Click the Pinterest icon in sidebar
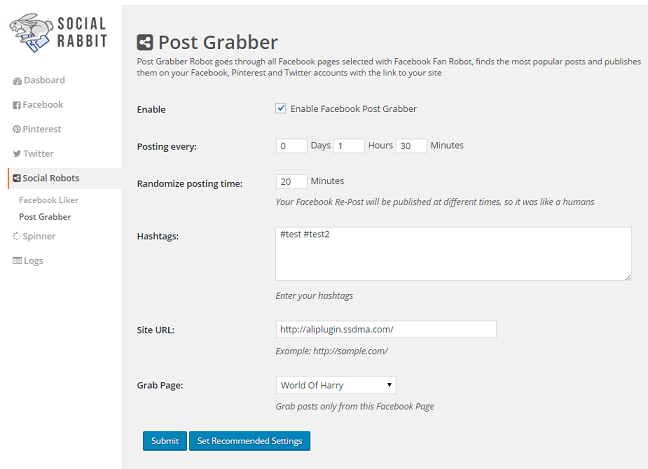 (16, 129)
